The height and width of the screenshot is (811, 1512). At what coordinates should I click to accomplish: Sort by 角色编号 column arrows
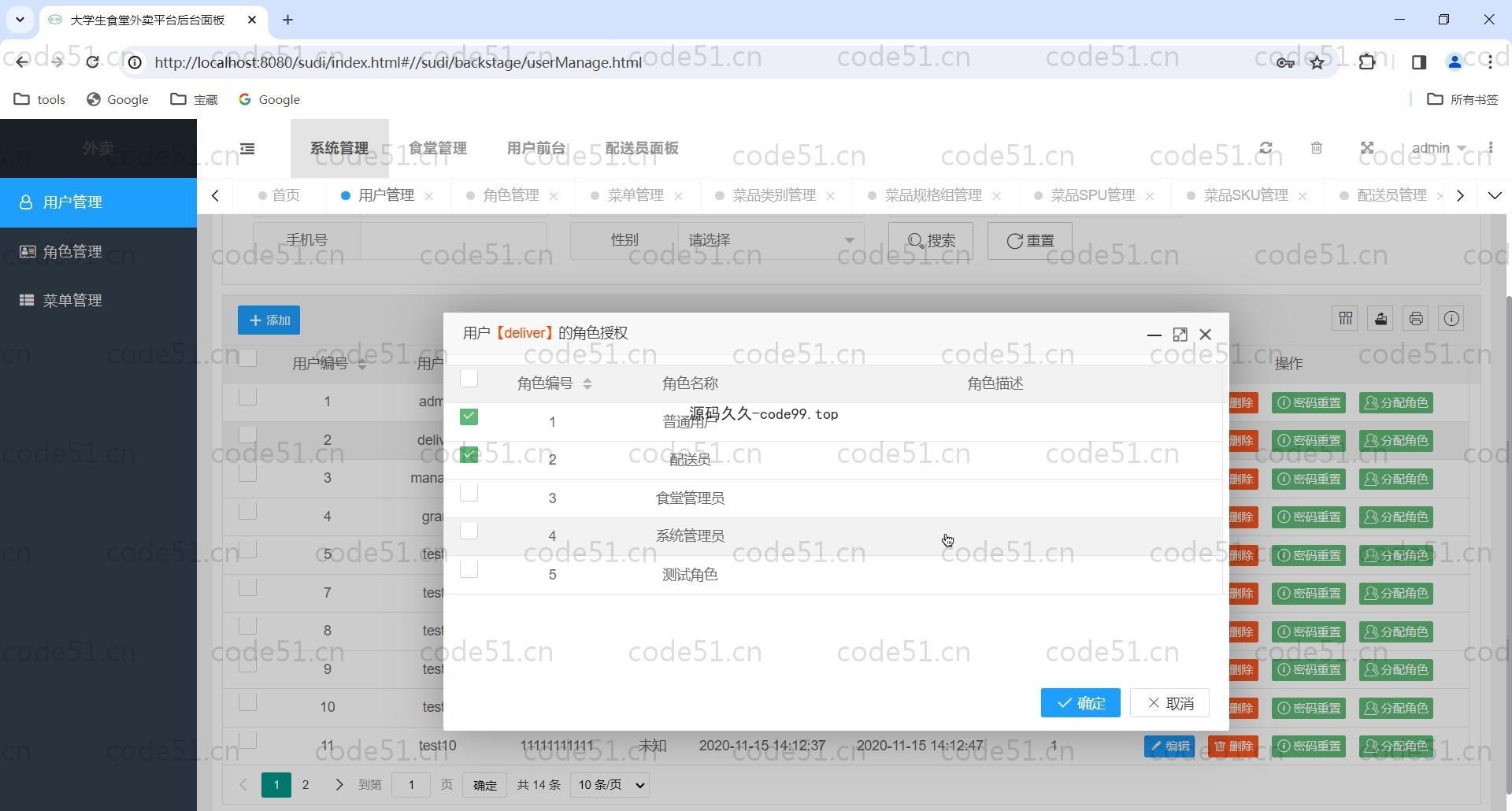(x=587, y=383)
